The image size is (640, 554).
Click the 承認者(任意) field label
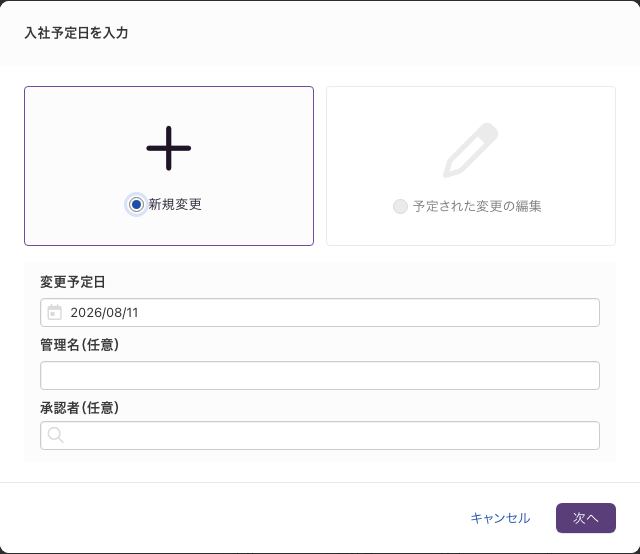click(x=80, y=407)
